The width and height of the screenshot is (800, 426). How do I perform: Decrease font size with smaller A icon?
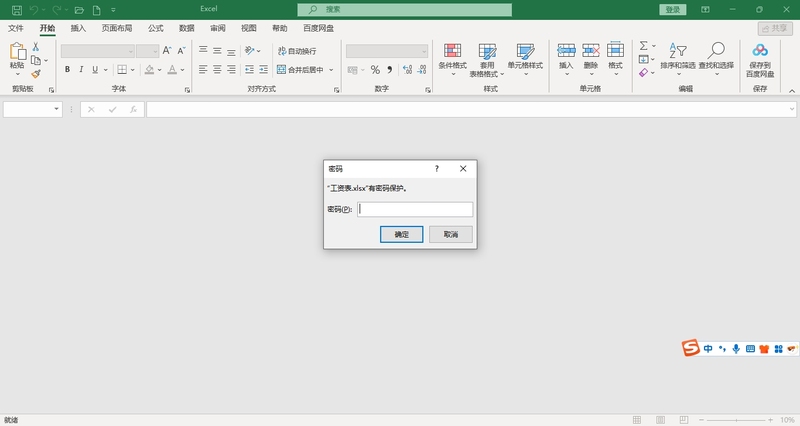(x=181, y=51)
